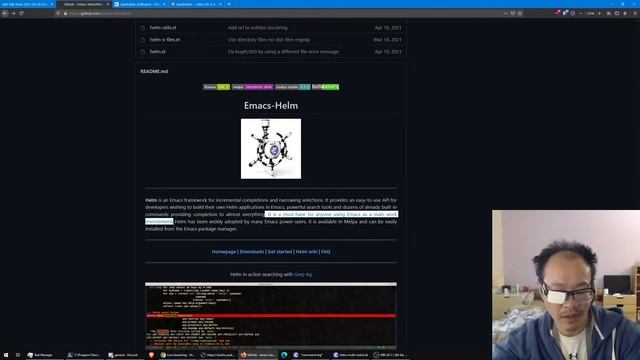Open the Microsoft Edge taskbar icon
The height and width of the screenshot is (360, 640).
point(284,355)
